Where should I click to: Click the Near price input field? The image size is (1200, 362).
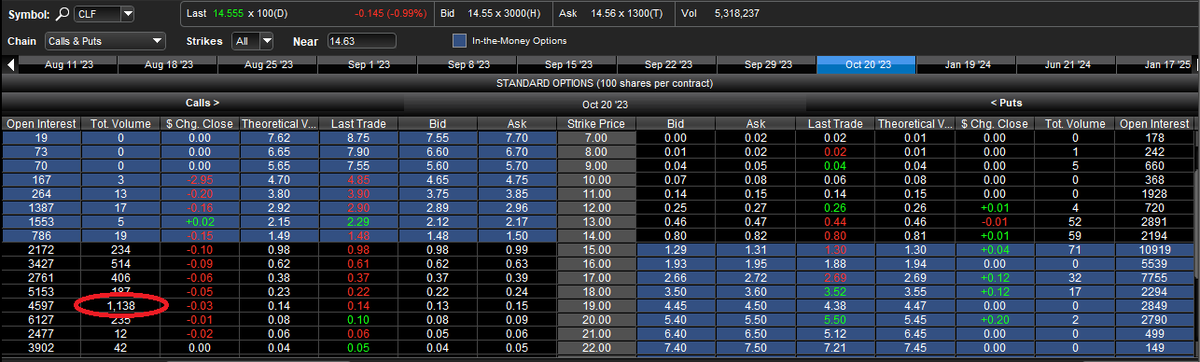361,41
